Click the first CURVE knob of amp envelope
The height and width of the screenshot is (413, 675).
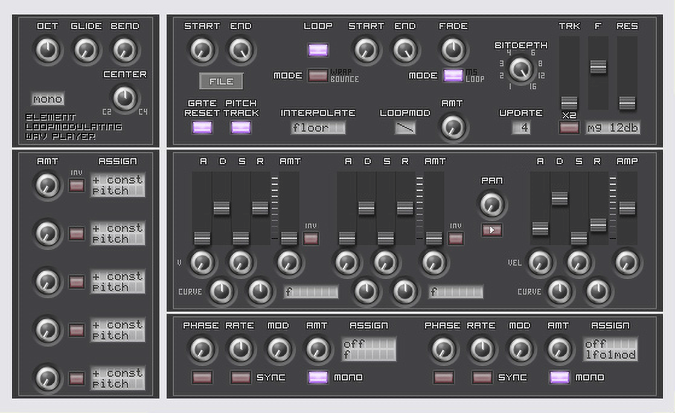pyautogui.click(x=559, y=292)
